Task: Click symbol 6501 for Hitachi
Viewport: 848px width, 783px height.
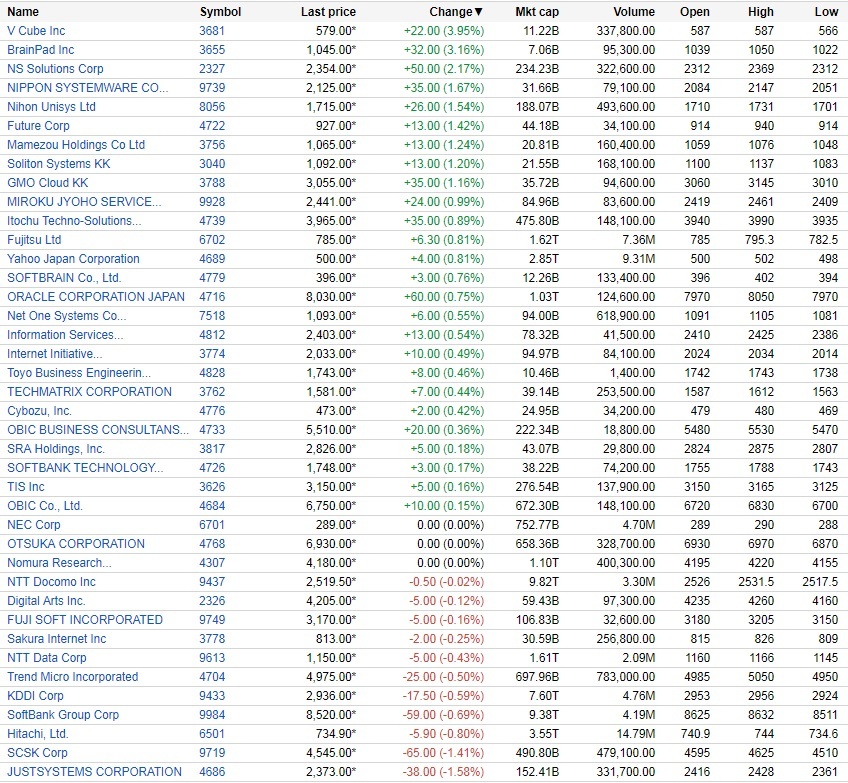Action: [212, 734]
